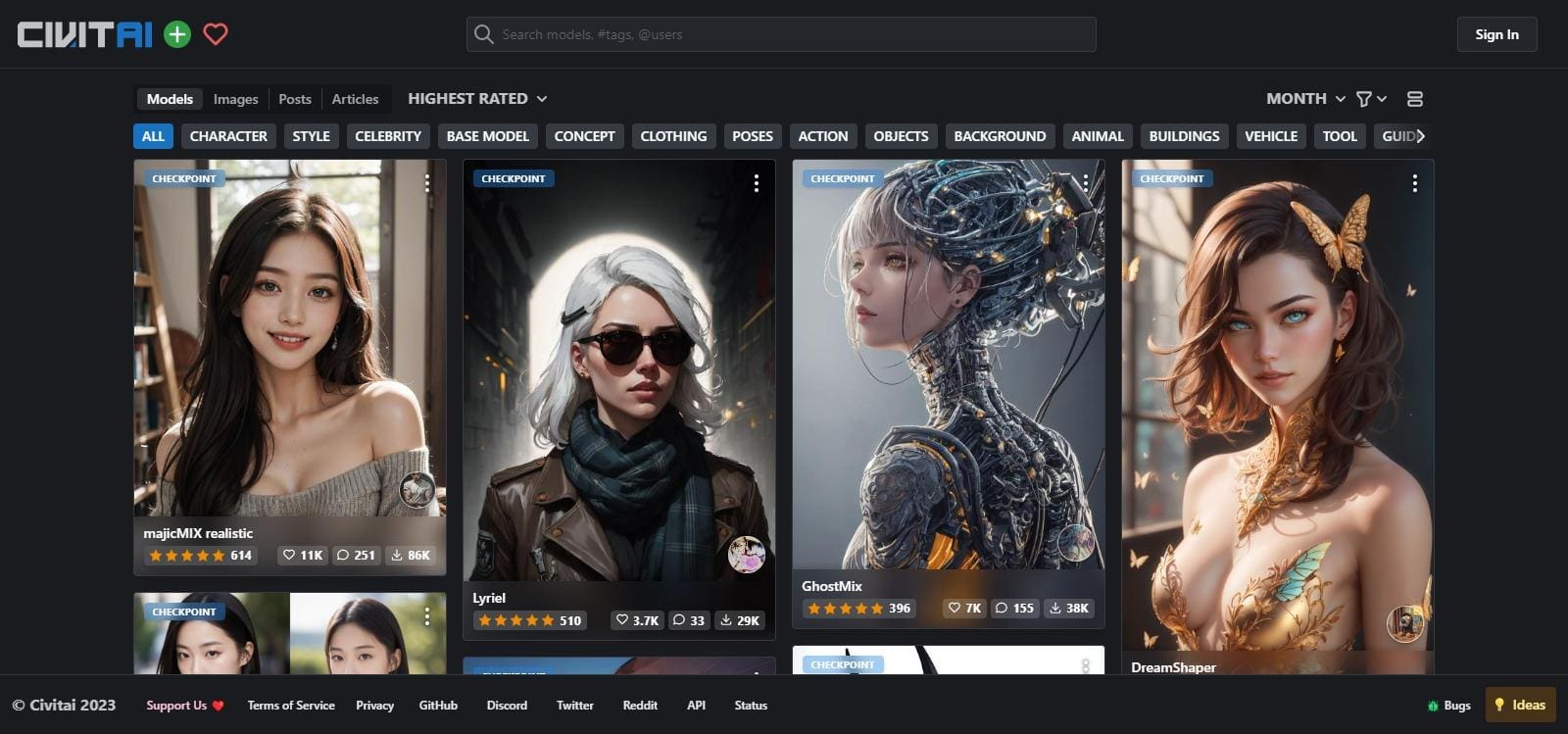
Task: Click GhostMix star rating 396
Action: (x=858, y=609)
